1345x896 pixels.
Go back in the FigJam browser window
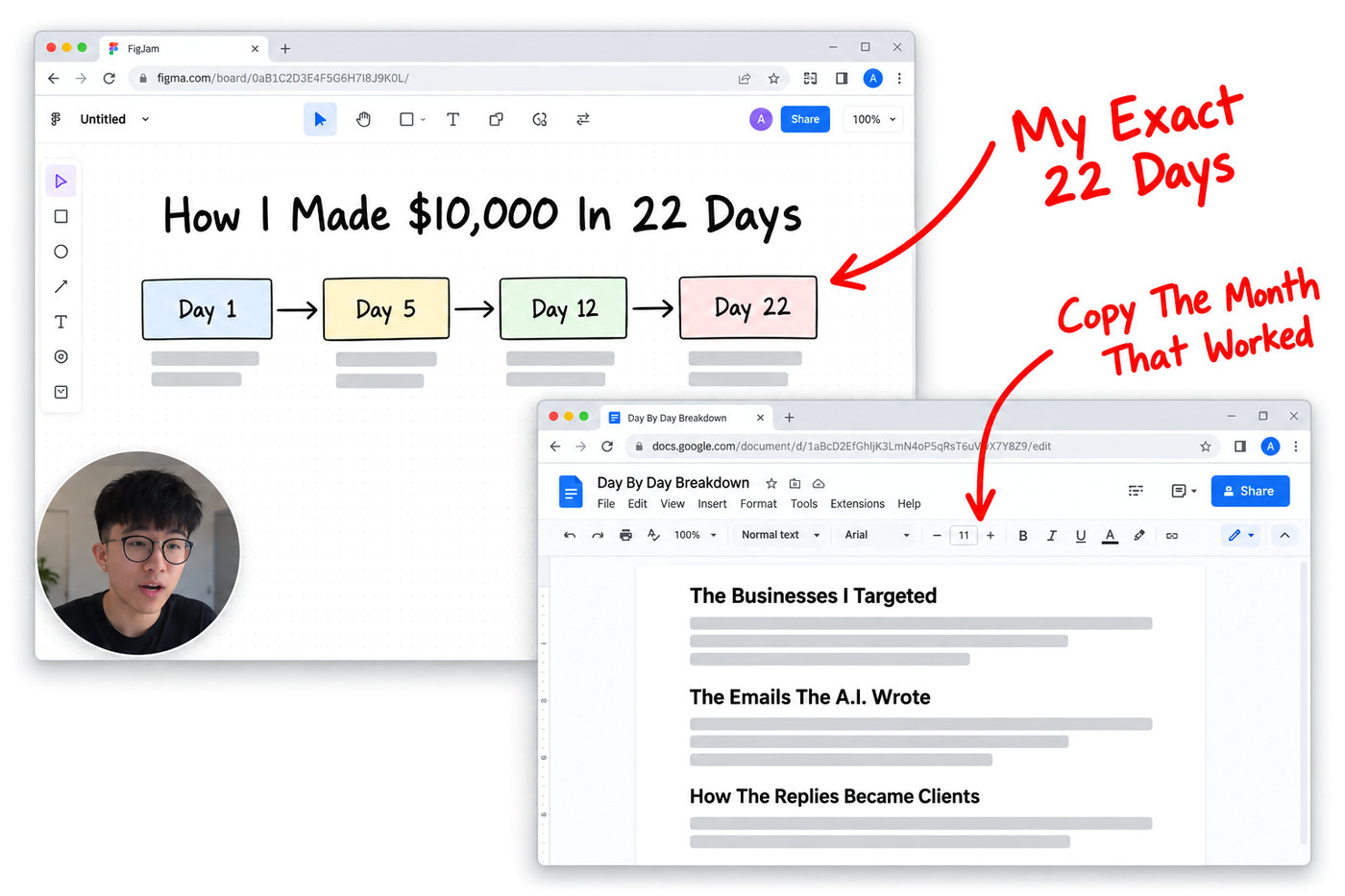pos(54,78)
